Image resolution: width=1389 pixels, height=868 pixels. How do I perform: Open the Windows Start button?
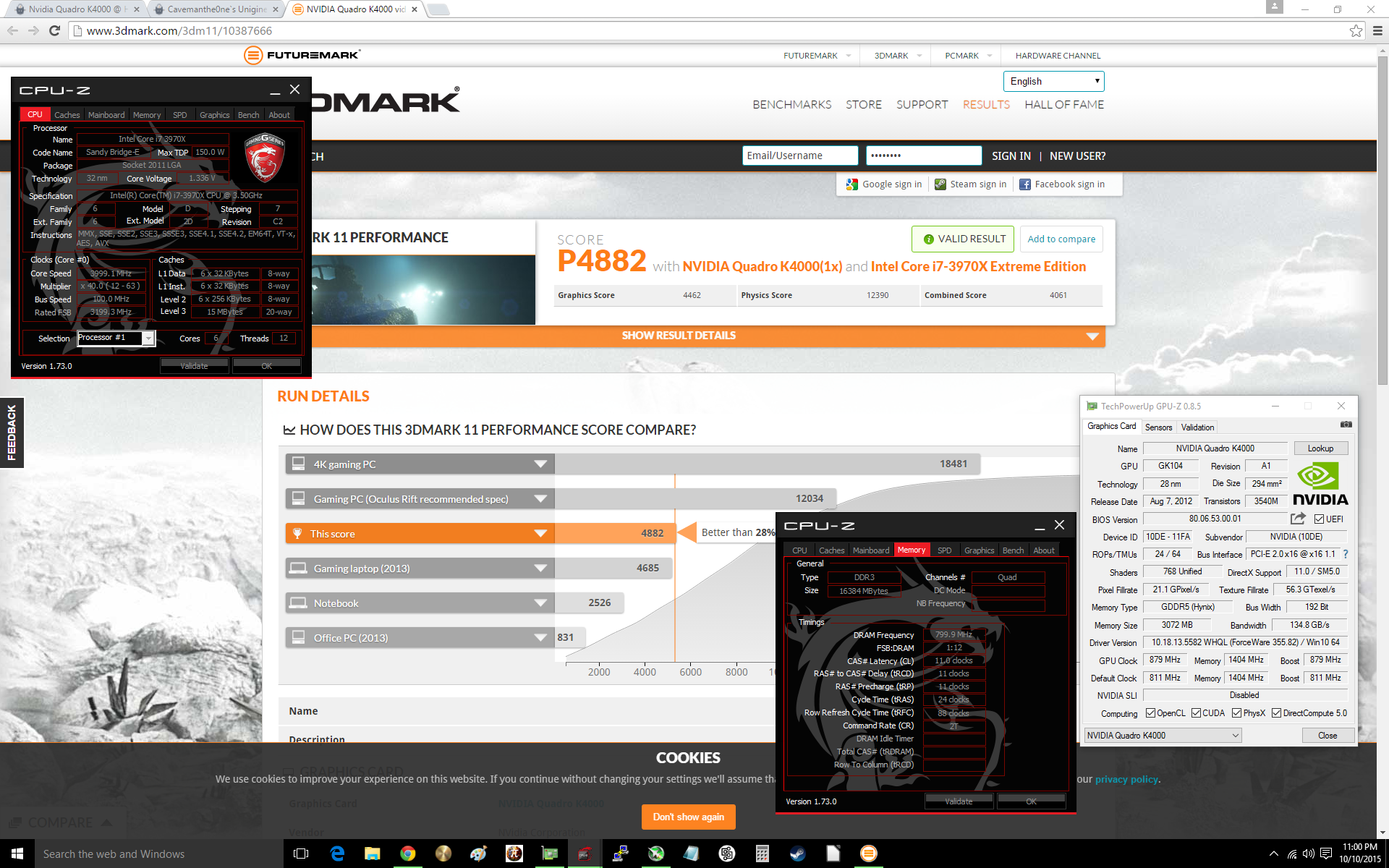(17, 854)
